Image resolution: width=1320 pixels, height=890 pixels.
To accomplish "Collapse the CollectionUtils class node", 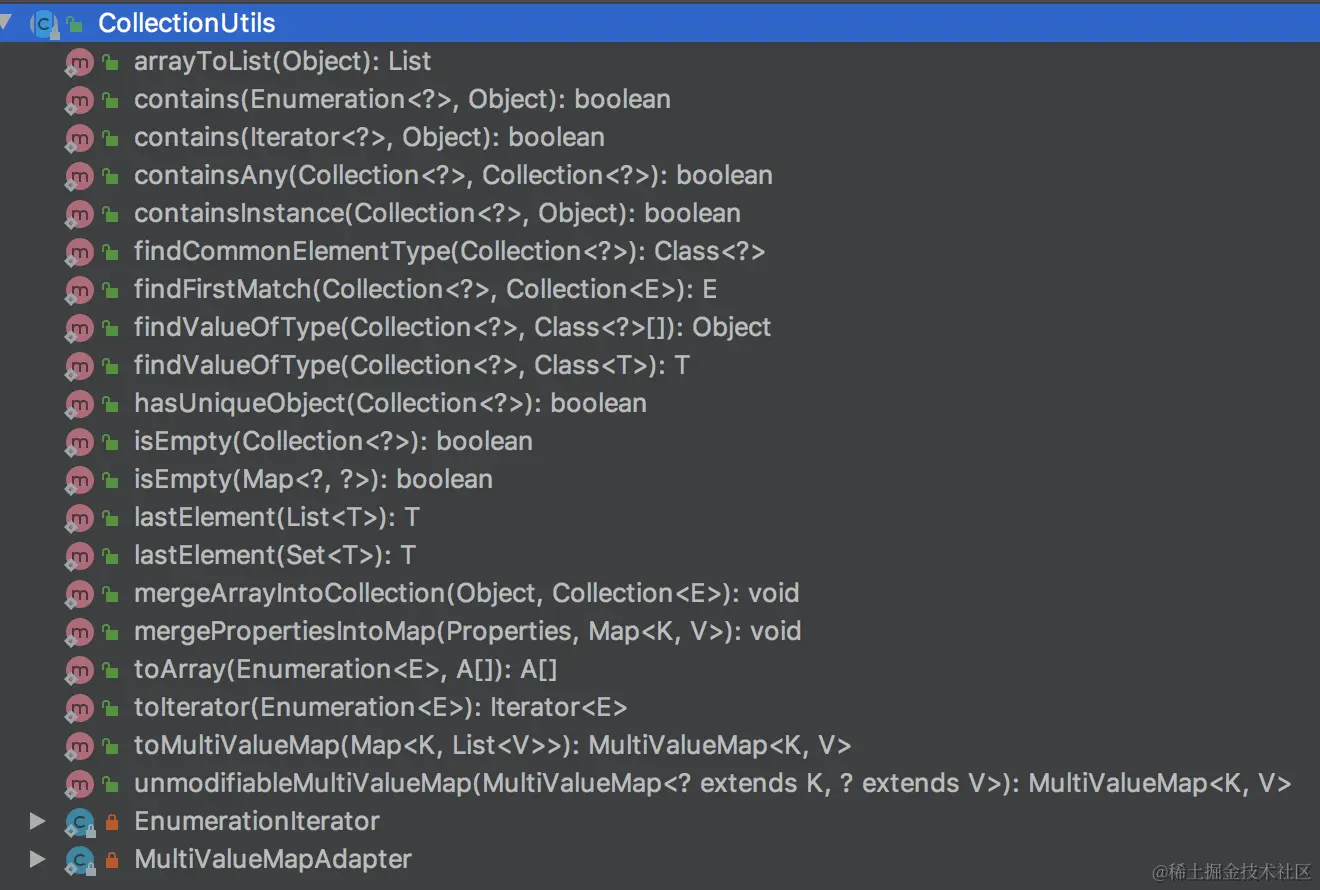I will (6, 21).
